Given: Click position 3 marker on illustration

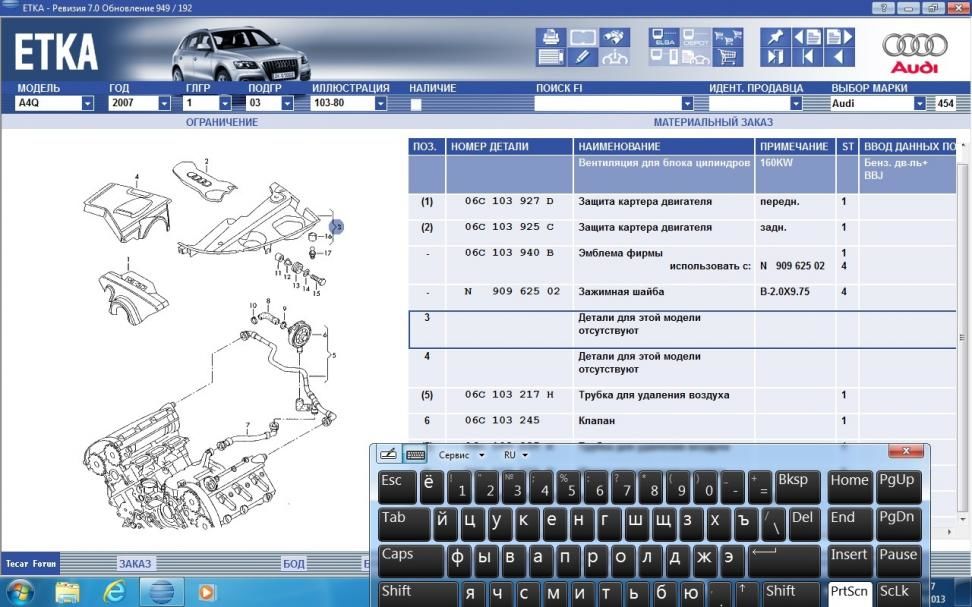Looking at the screenshot, I should (336, 227).
